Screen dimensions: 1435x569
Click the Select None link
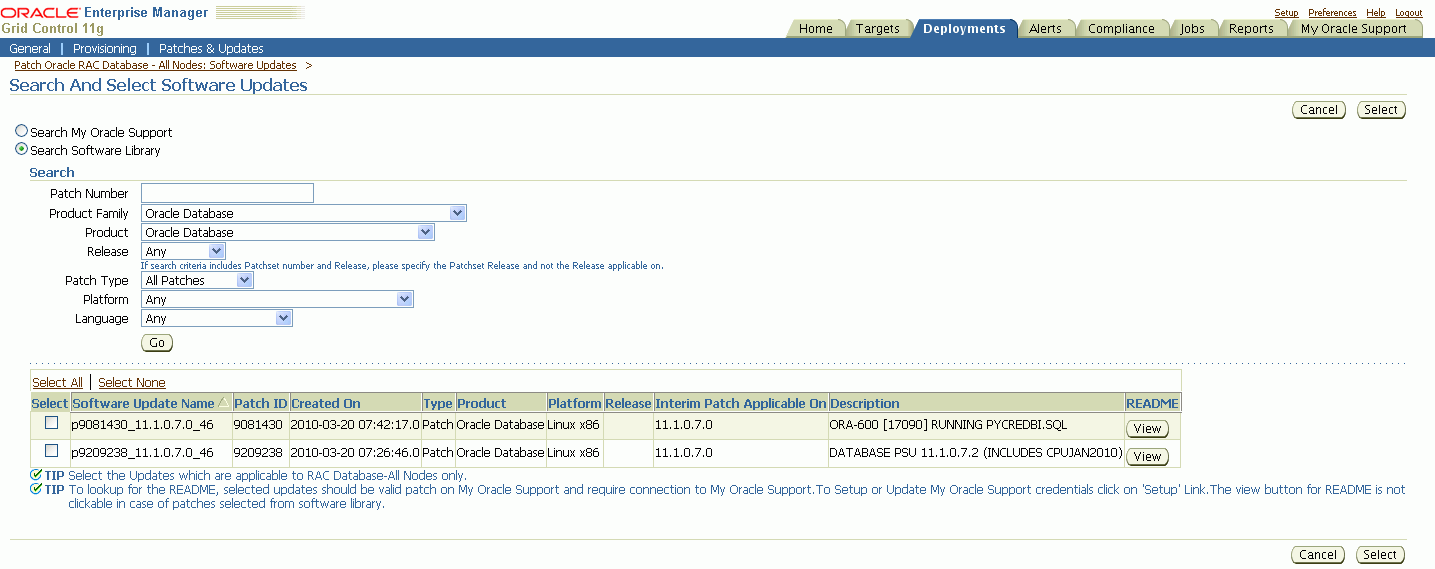(x=131, y=382)
